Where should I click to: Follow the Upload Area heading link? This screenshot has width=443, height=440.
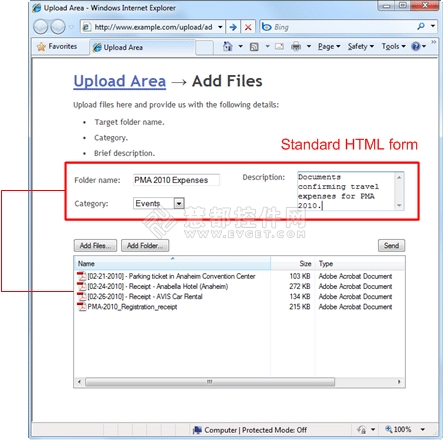pyautogui.click(x=120, y=81)
